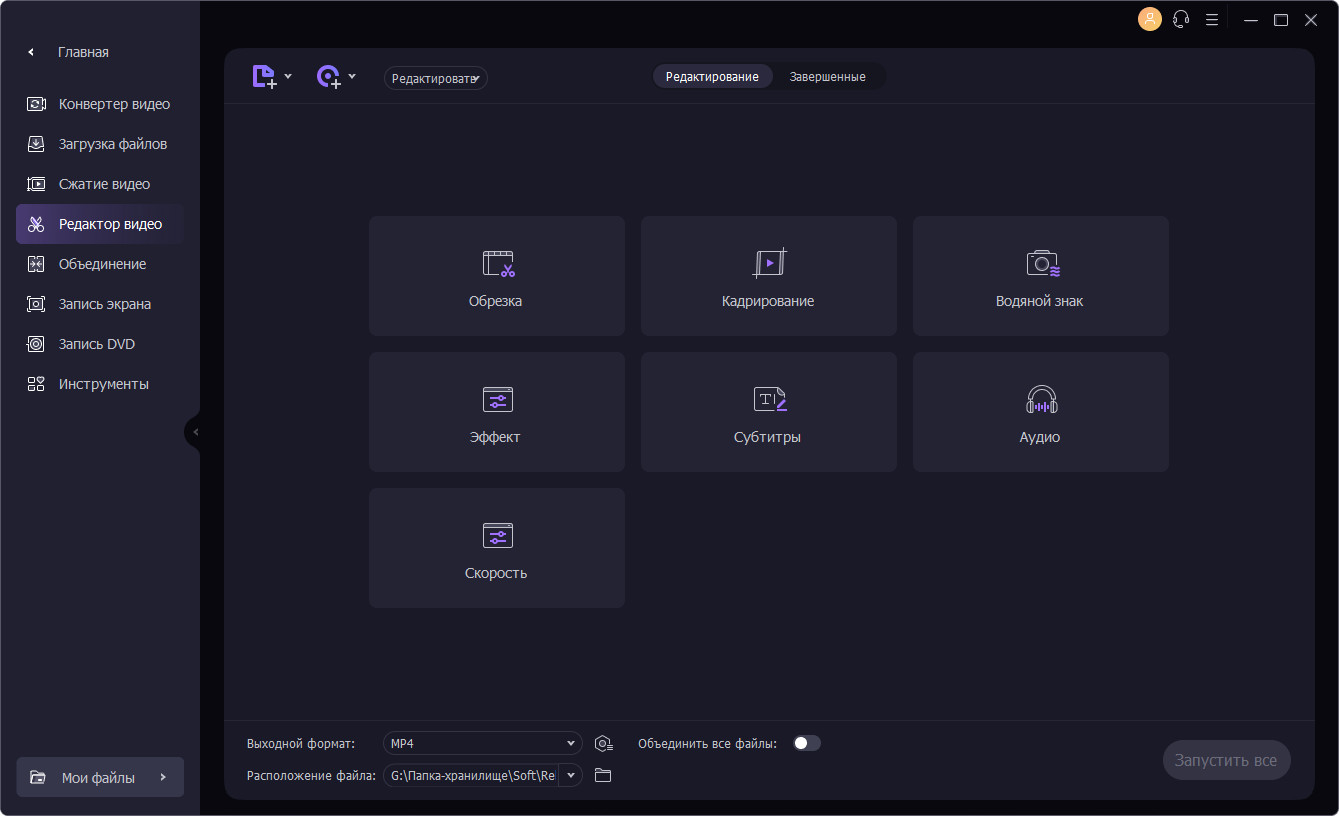The height and width of the screenshot is (816, 1339).
Task: Click the Сжатие видео compress icon
Action: point(36,184)
